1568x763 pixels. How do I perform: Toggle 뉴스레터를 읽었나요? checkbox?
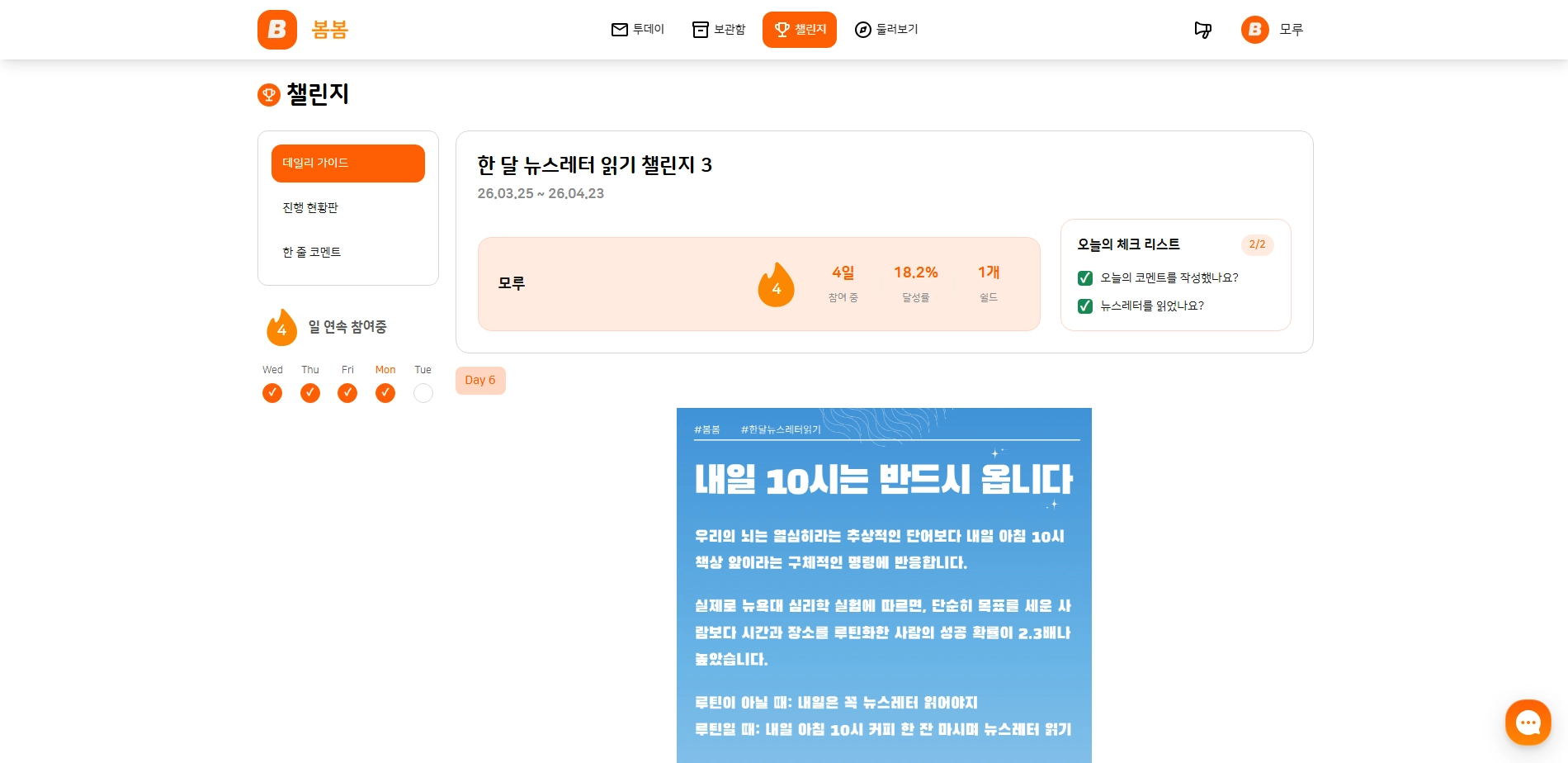[x=1085, y=306]
